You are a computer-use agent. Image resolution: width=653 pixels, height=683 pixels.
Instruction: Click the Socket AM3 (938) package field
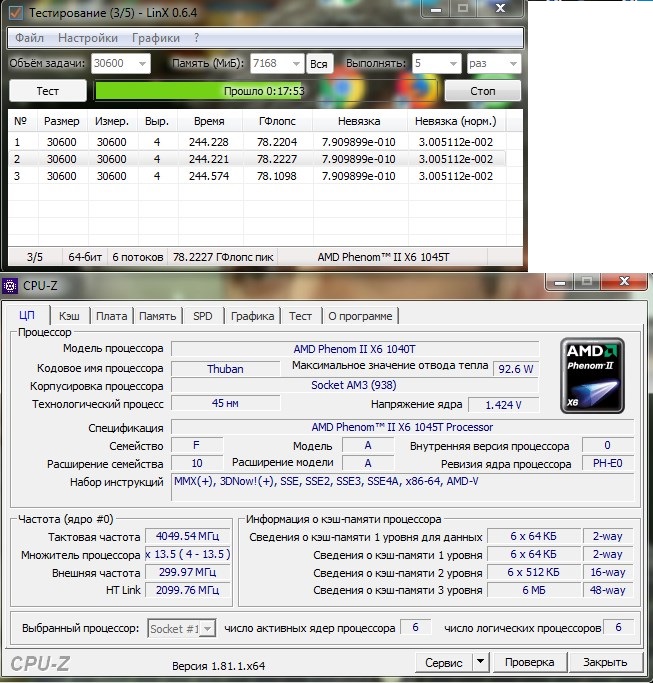[x=355, y=385]
